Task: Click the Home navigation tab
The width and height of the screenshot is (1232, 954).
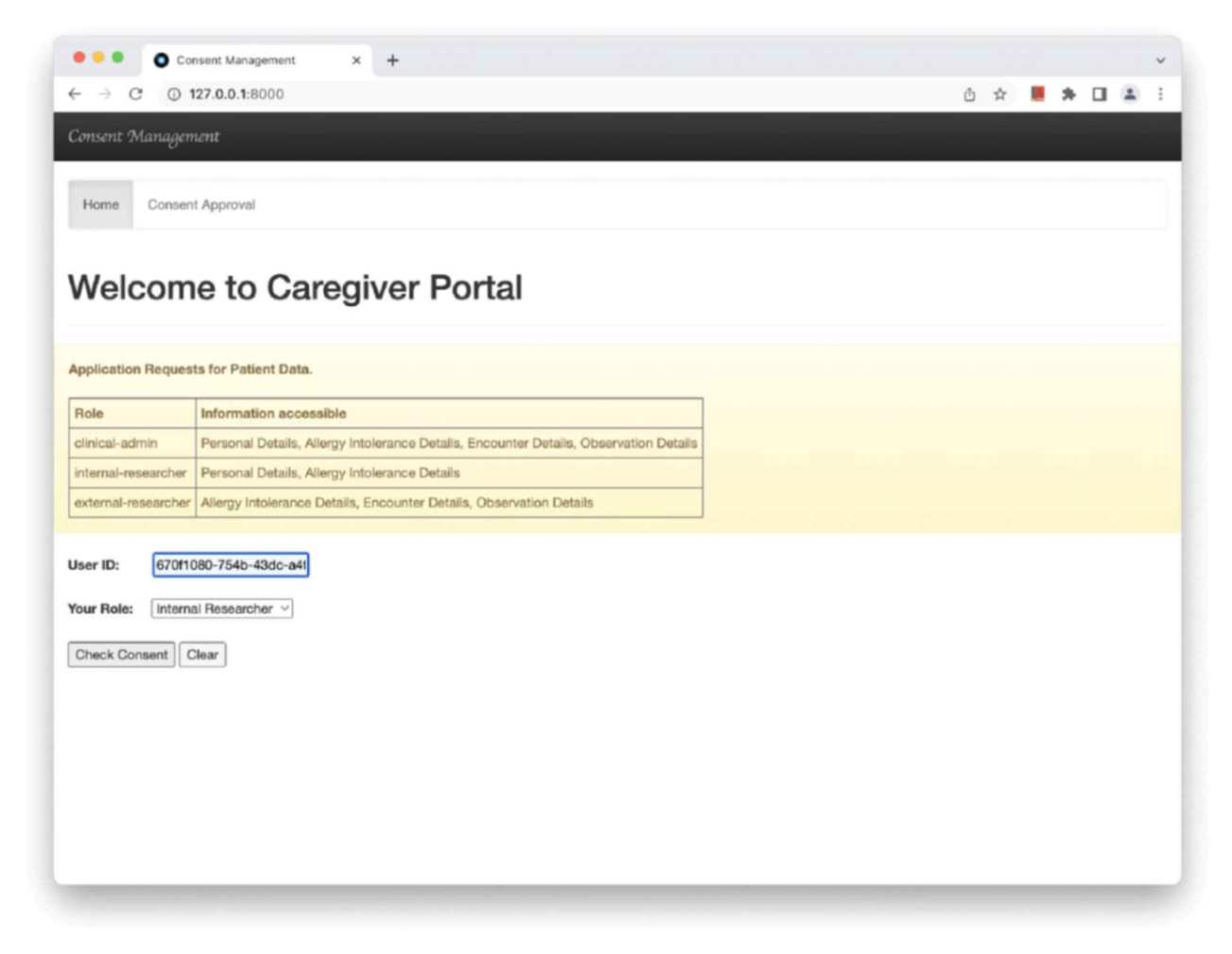Action: pos(100,204)
